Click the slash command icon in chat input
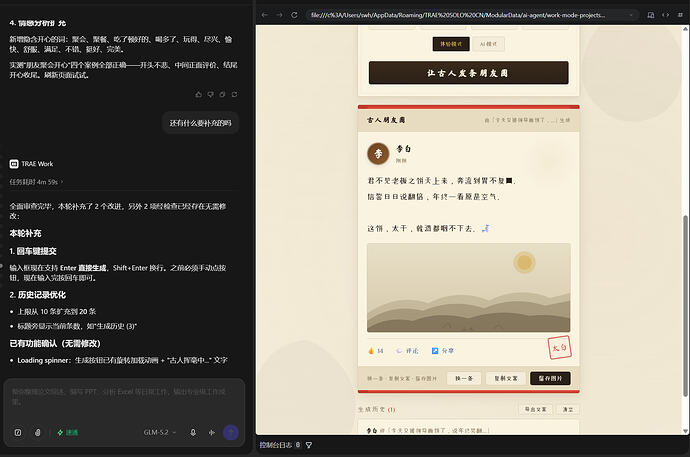 (x=18, y=432)
